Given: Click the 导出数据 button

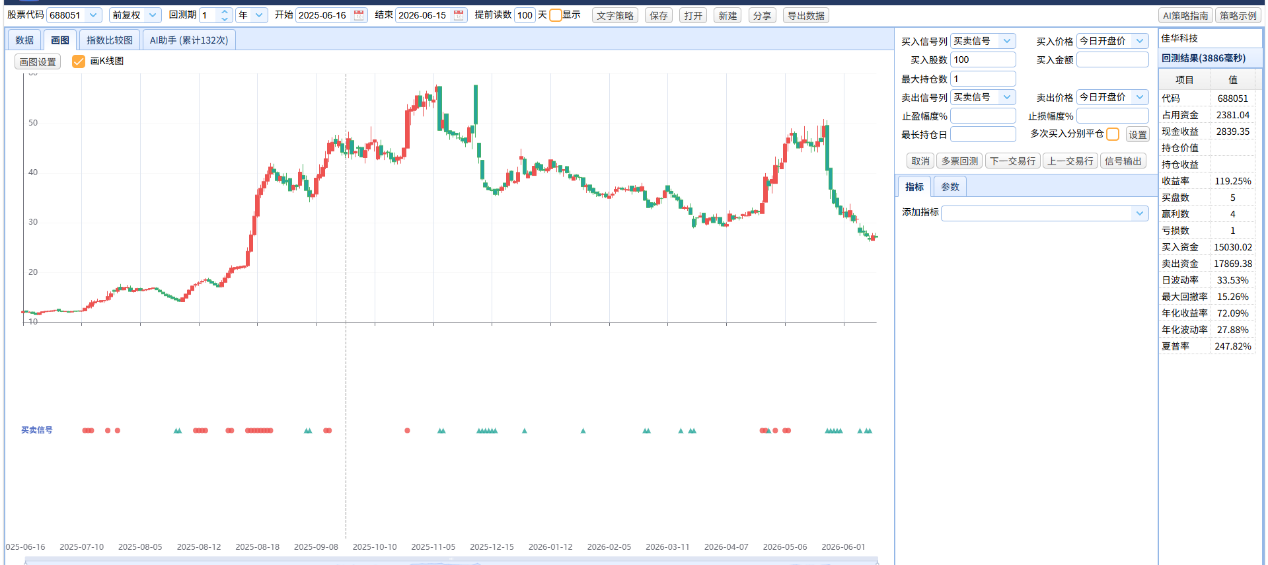Looking at the screenshot, I should coord(805,16).
